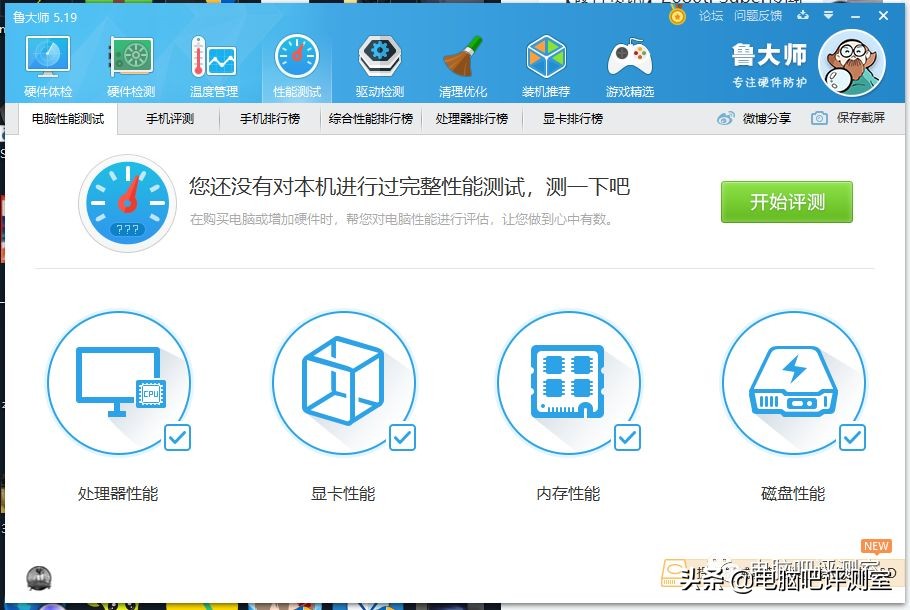This screenshot has width=910, height=610.
Task: Open 装机推荐 build recommendations
Action: pos(546,62)
